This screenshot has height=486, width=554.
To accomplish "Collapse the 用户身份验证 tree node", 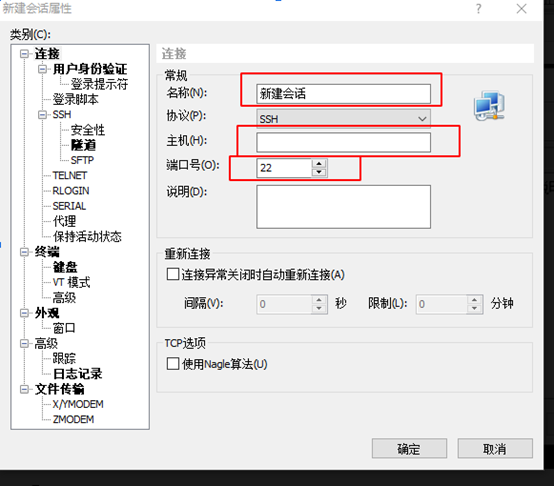I will (42, 69).
